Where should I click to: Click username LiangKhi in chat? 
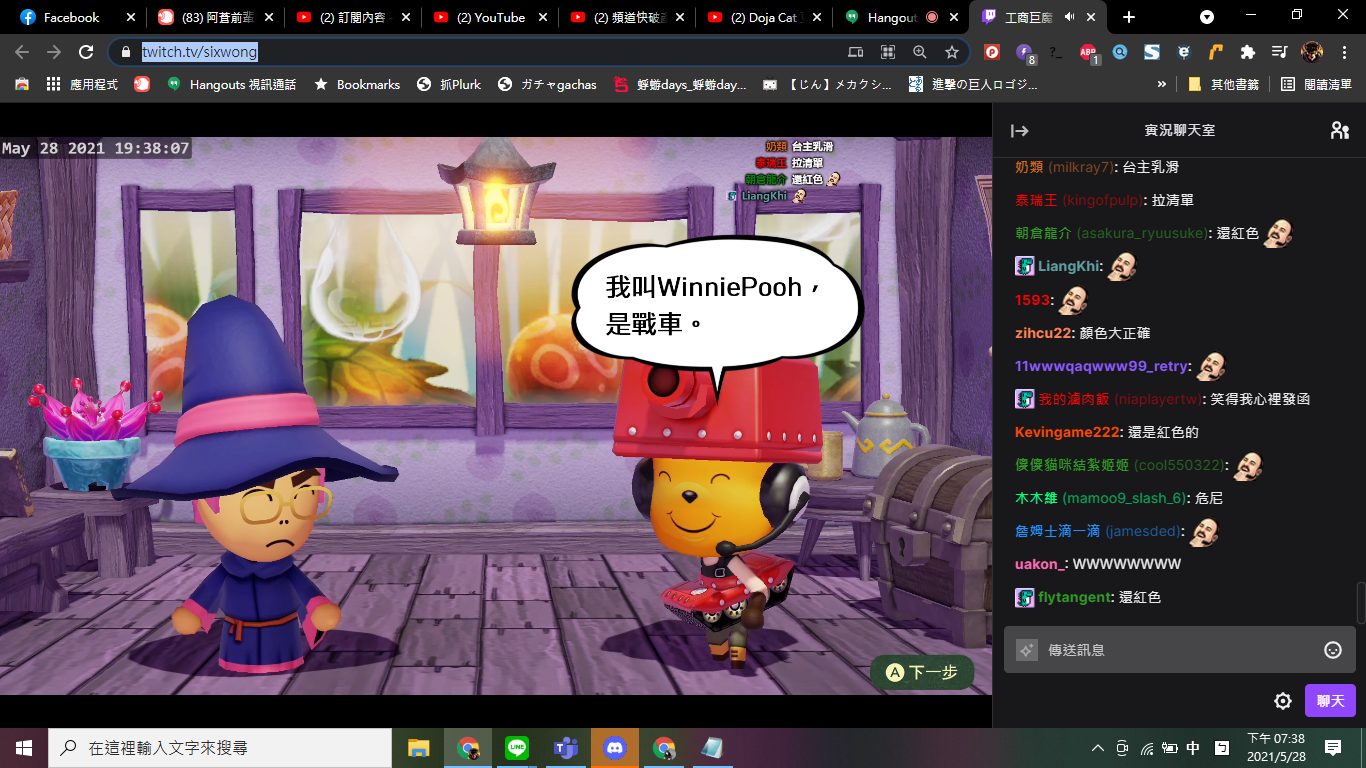(1068, 266)
